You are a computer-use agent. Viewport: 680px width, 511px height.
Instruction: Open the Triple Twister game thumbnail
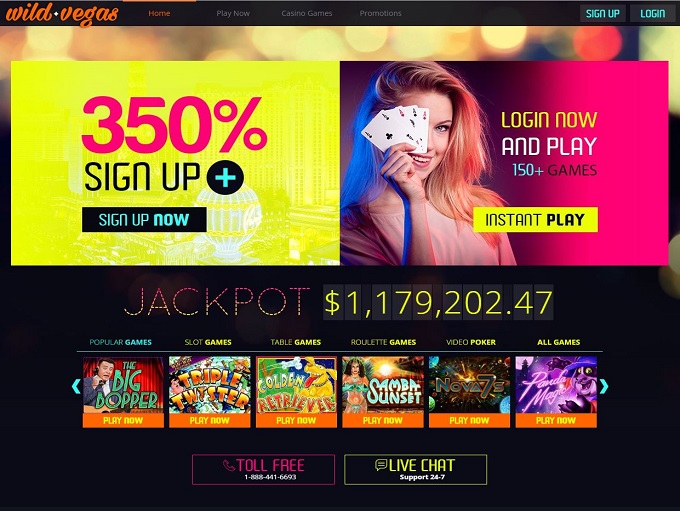[x=209, y=384]
